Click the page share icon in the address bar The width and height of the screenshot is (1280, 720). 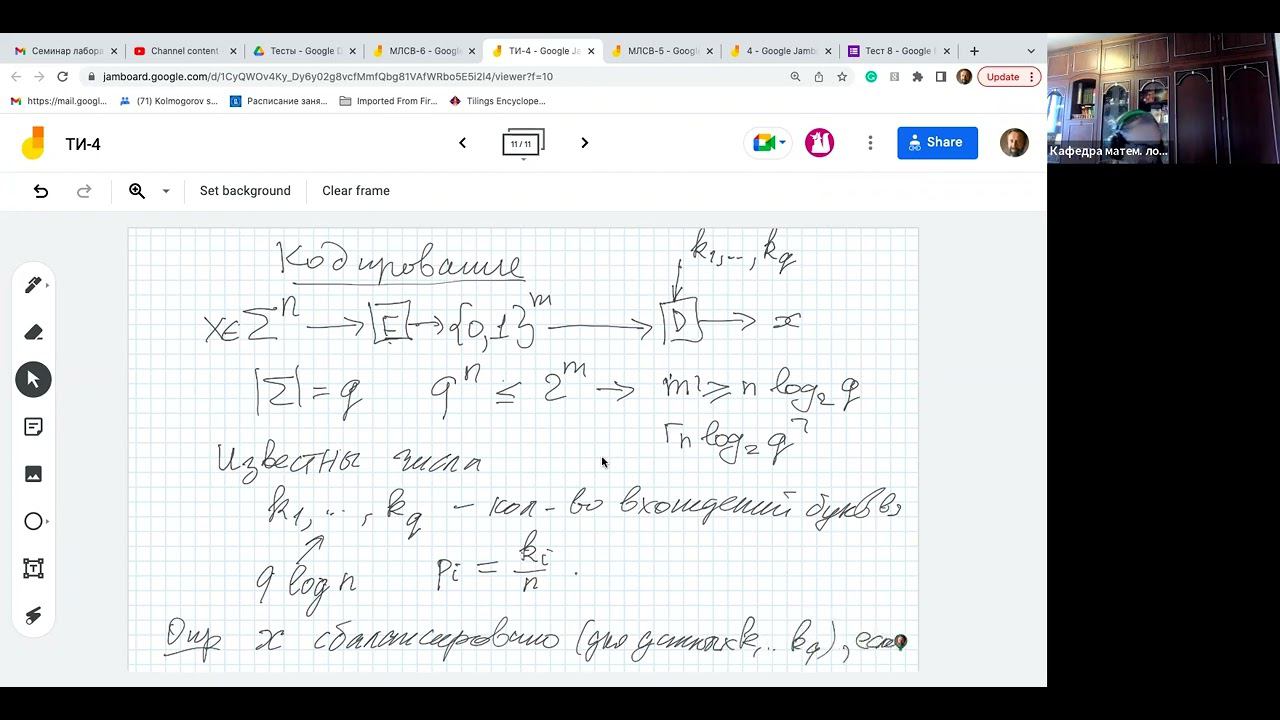pyautogui.click(x=819, y=77)
